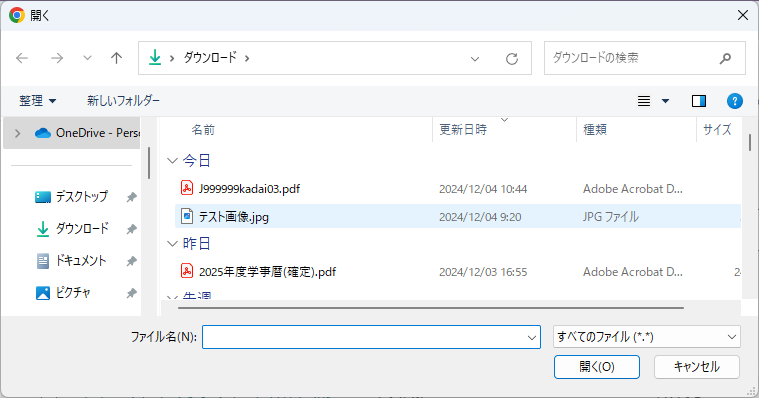Open help with the question mark icon

click(734, 101)
